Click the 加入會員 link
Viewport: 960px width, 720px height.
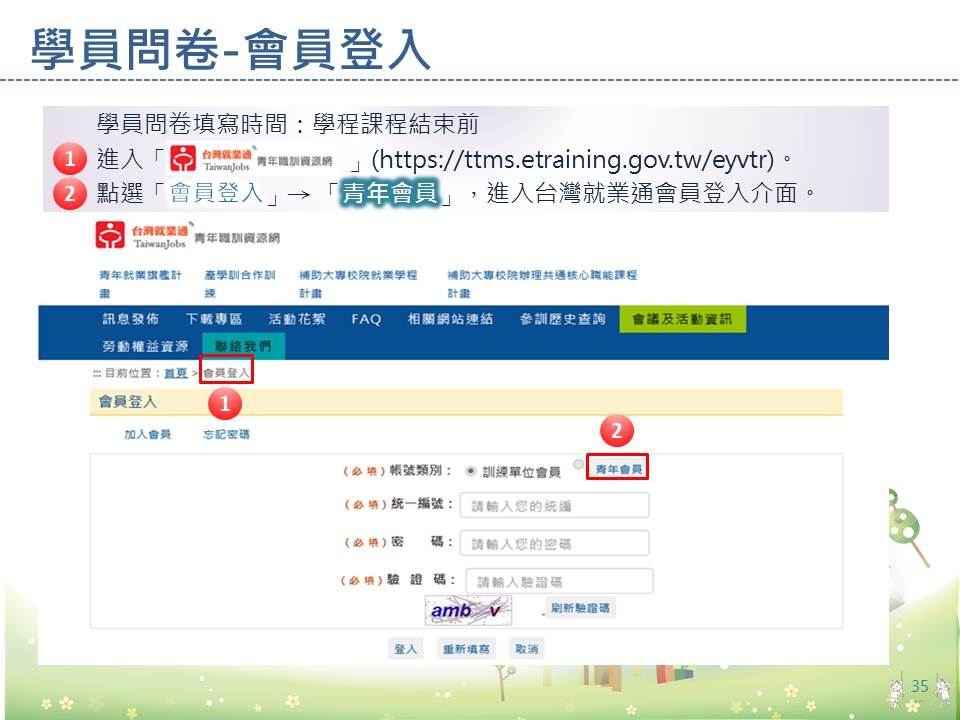coord(147,435)
